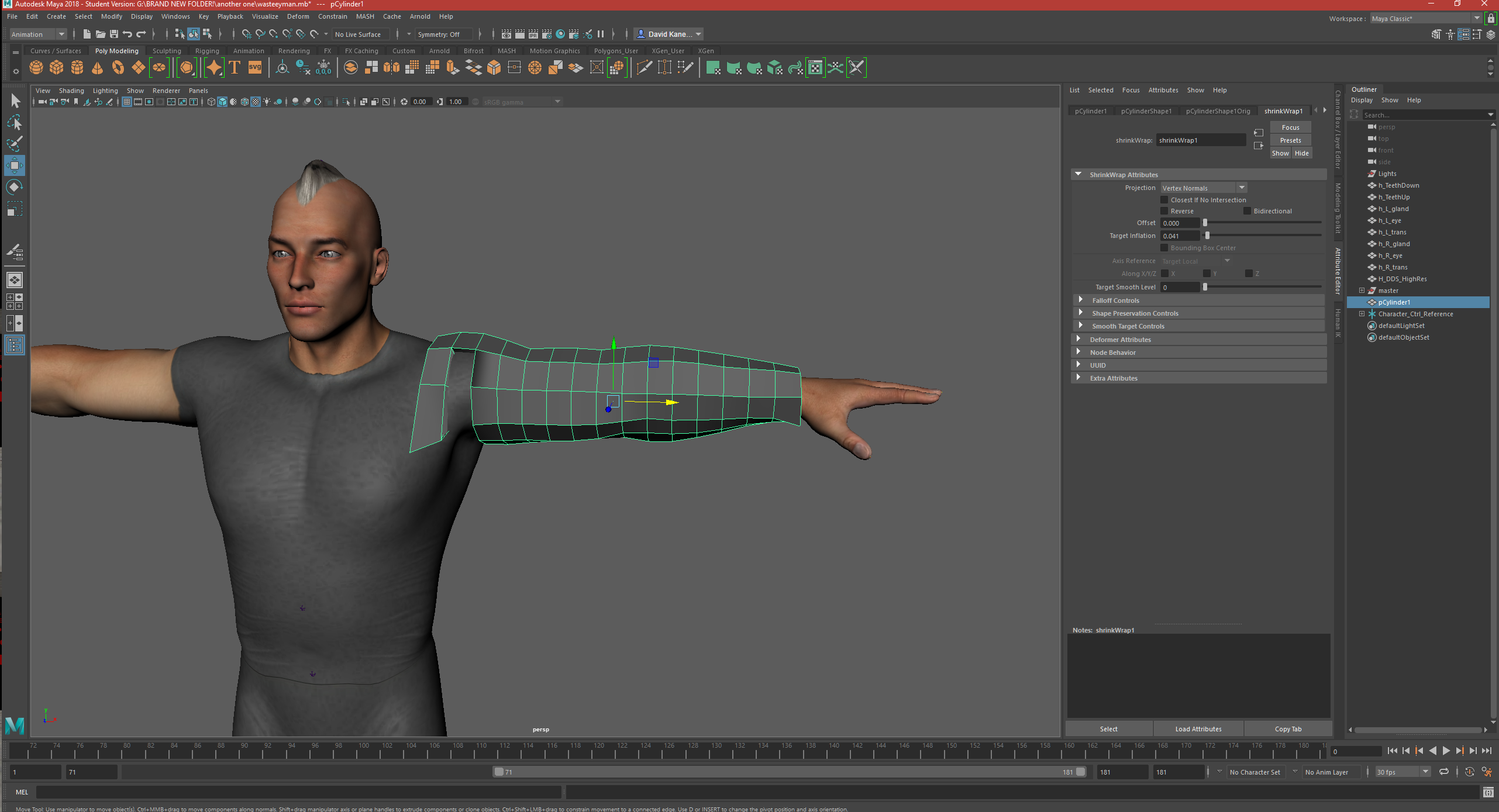Select the Polygon Sphere tool on the shelf
This screenshot has height=812, width=1499.
(x=36, y=67)
